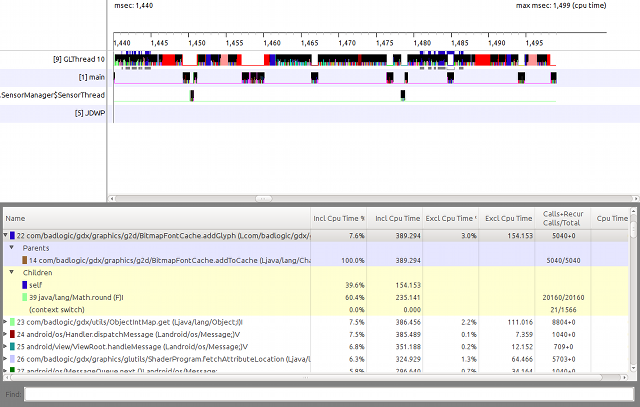The width and height of the screenshot is (640, 407).
Task: Click the blue swatch of addGlyph row
Action: [13, 236]
